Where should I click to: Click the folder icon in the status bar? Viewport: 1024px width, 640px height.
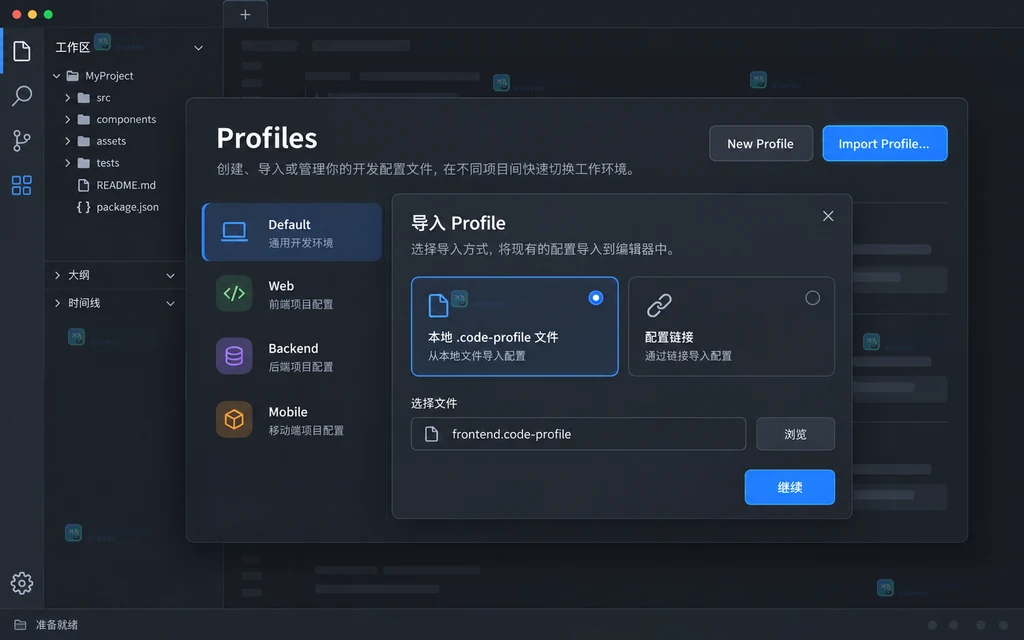(x=20, y=625)
